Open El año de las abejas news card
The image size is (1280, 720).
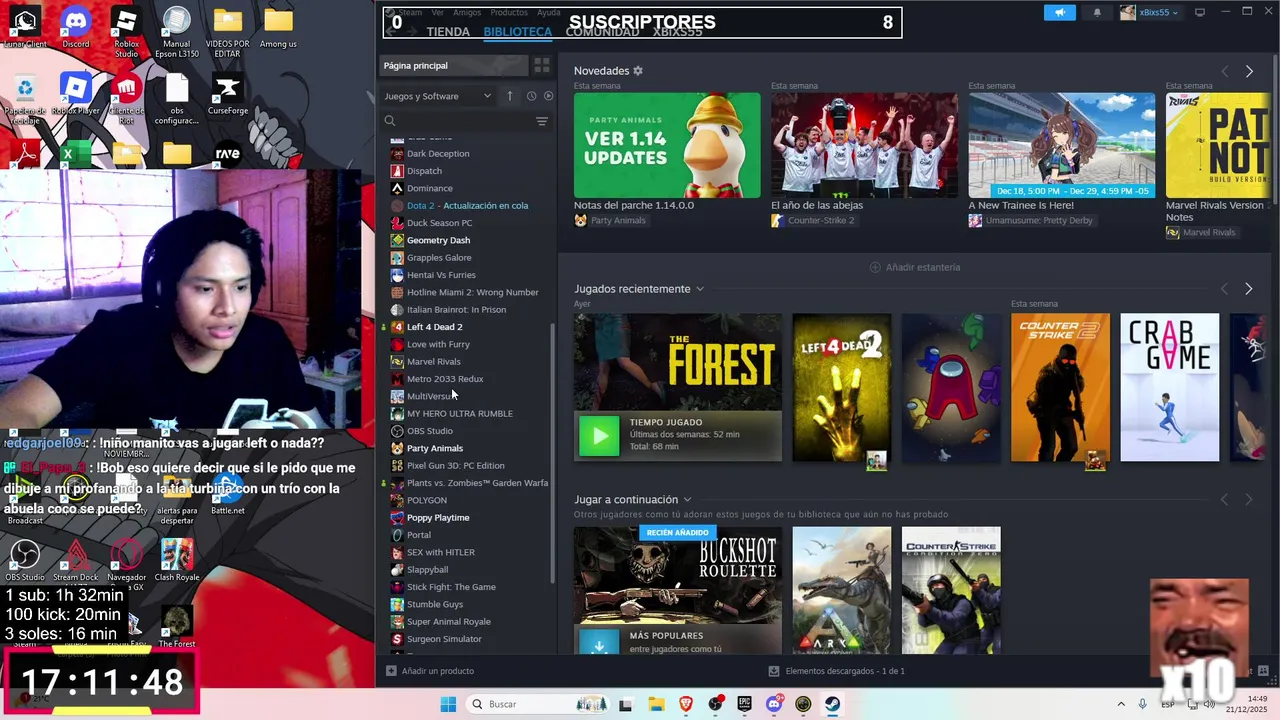[x=864, y=146]
